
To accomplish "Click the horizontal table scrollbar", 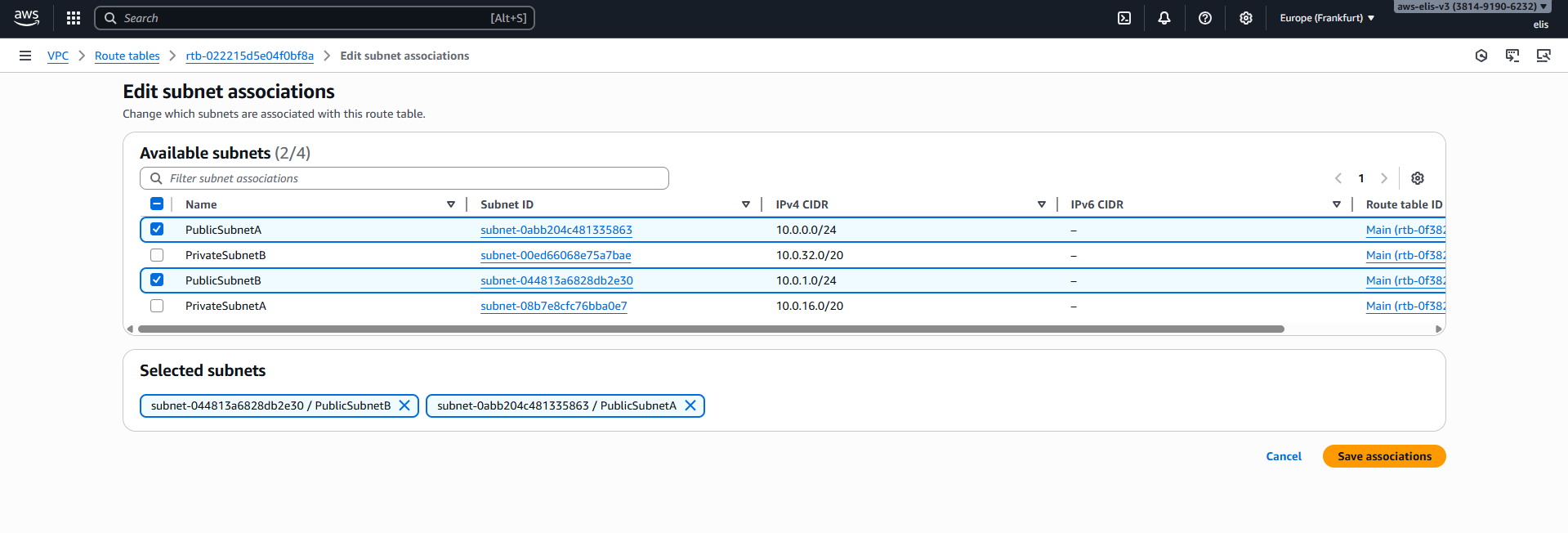I will coord(711,329).
